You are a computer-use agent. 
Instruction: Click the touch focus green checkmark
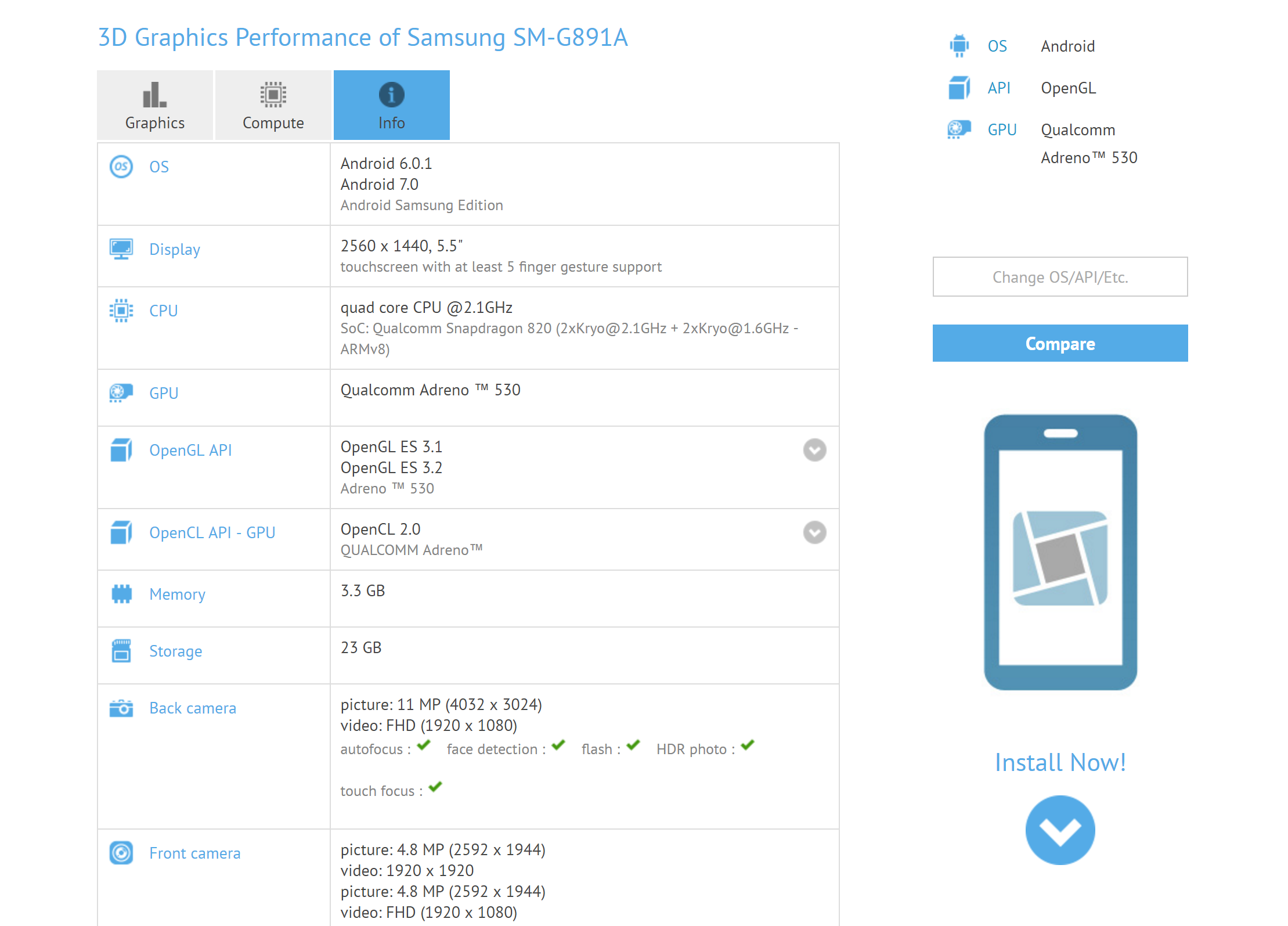pos(435,787)
